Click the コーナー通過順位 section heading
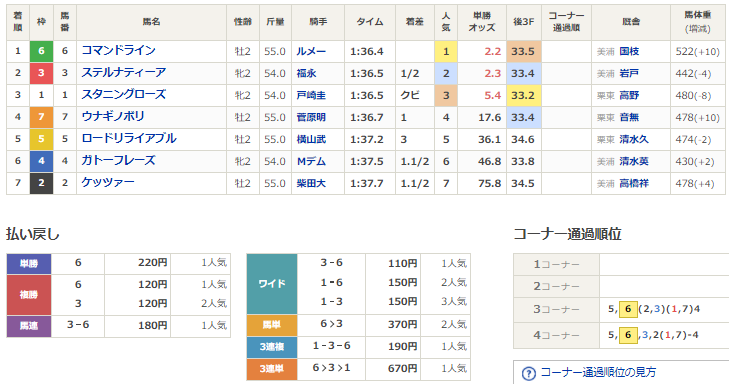The image size is (729, 384). click(567, 234)
